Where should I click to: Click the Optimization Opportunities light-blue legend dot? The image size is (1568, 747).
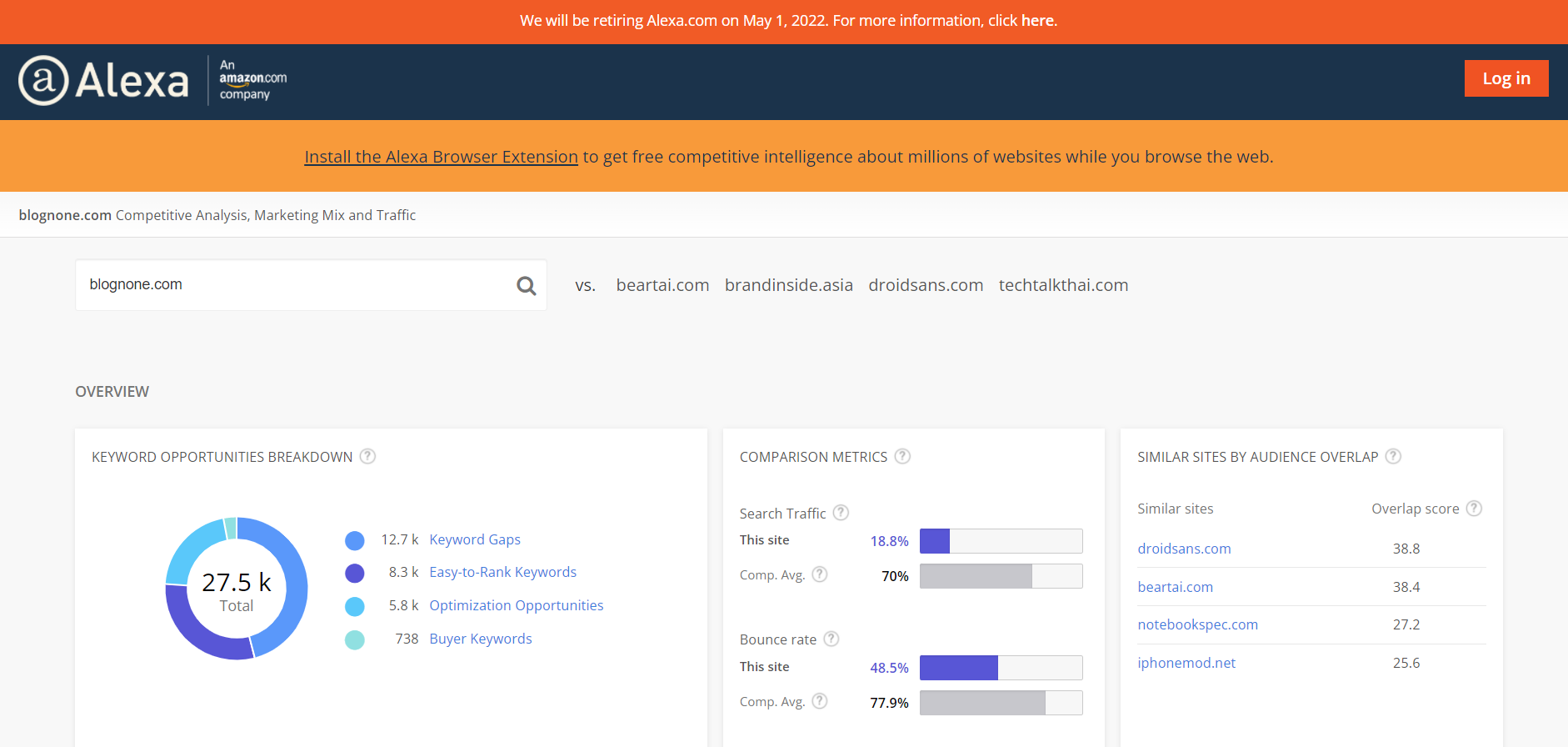[x=355, y=606]
